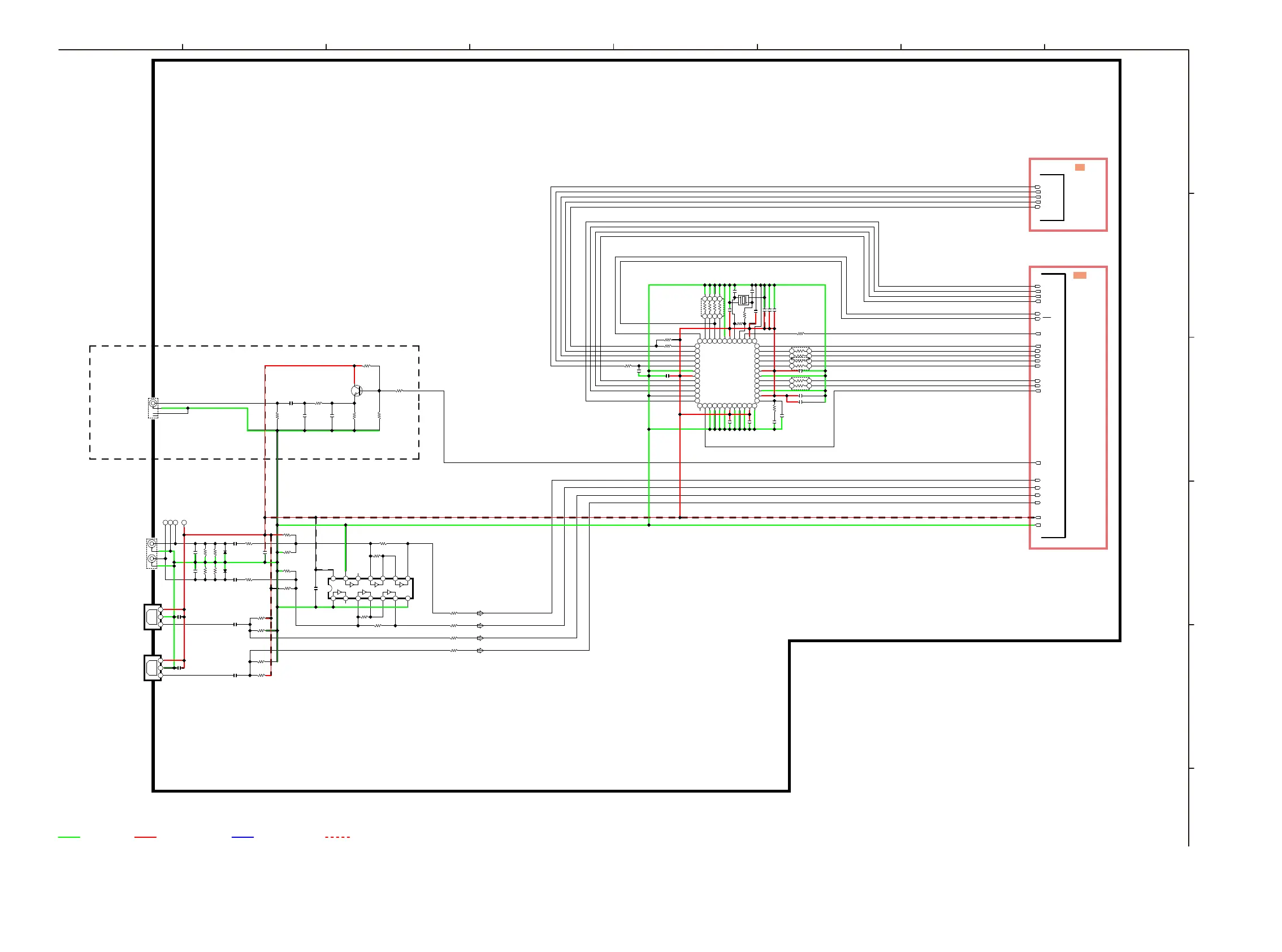This screenshot has width=1282, height=952.
Task: Click the two-resistor array to the right of the IC
Action: pos(800,383)
